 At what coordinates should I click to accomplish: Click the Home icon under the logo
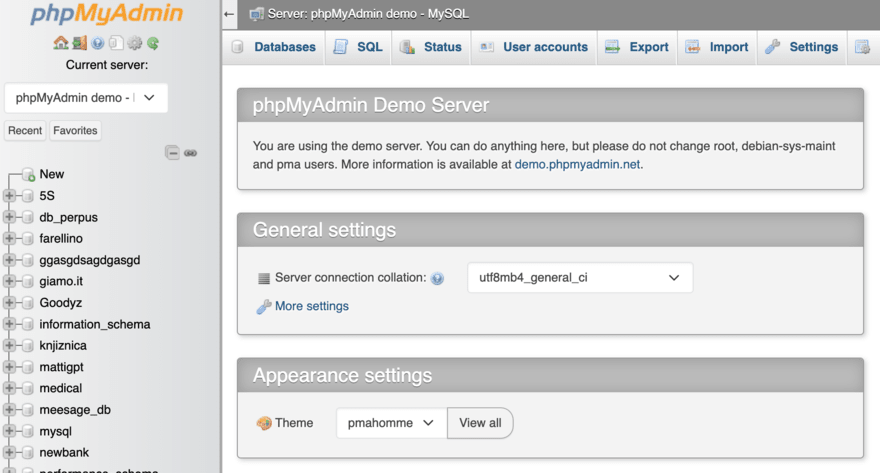pos(61,43)
